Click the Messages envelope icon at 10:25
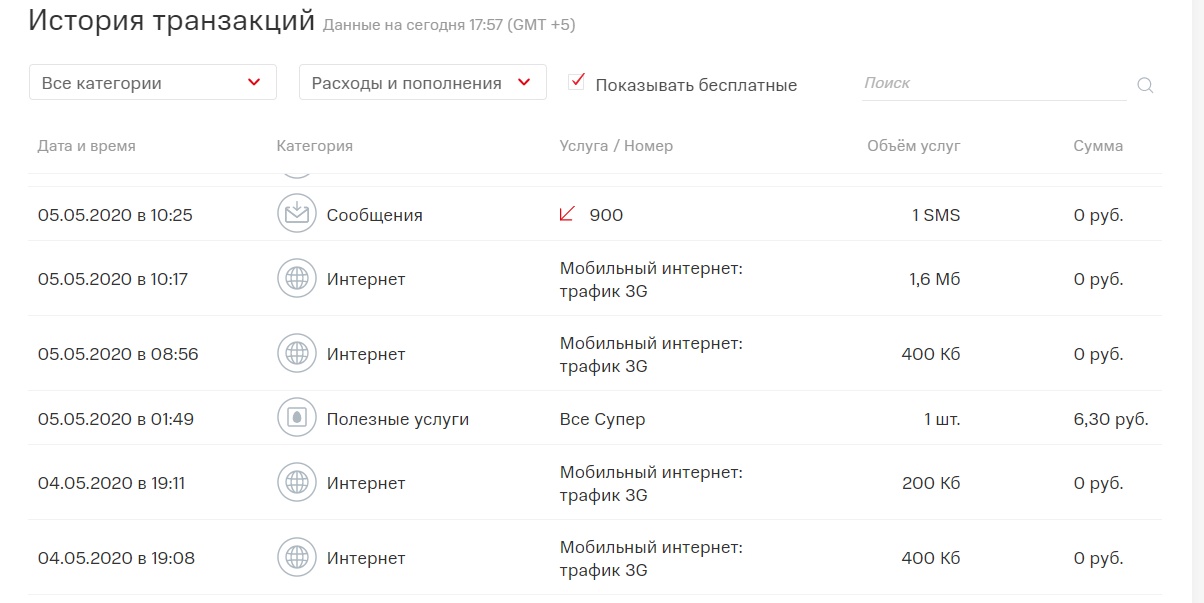This screenshot has height=603, width=1204. [296, 214]
